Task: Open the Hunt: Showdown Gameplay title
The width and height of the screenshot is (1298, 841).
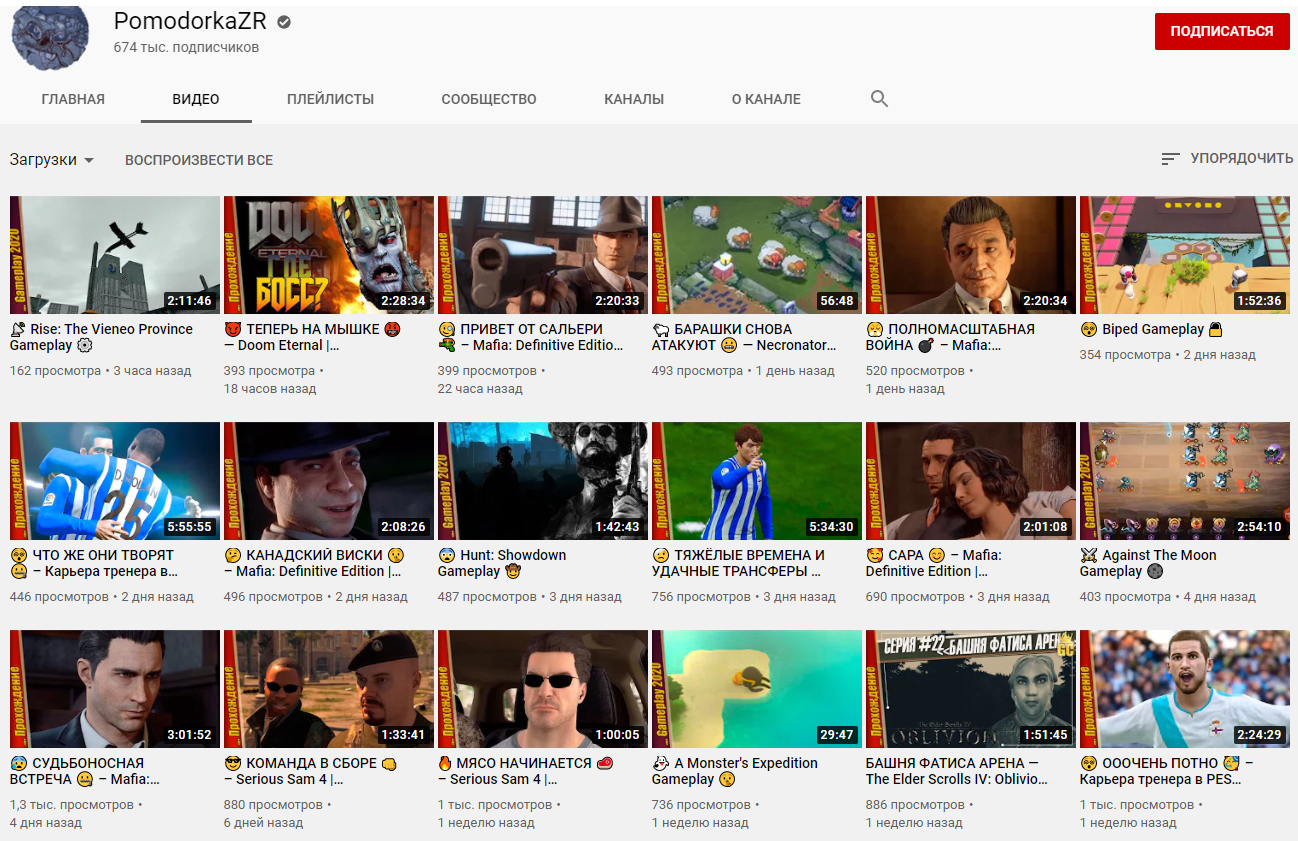Action: (502, 563)
